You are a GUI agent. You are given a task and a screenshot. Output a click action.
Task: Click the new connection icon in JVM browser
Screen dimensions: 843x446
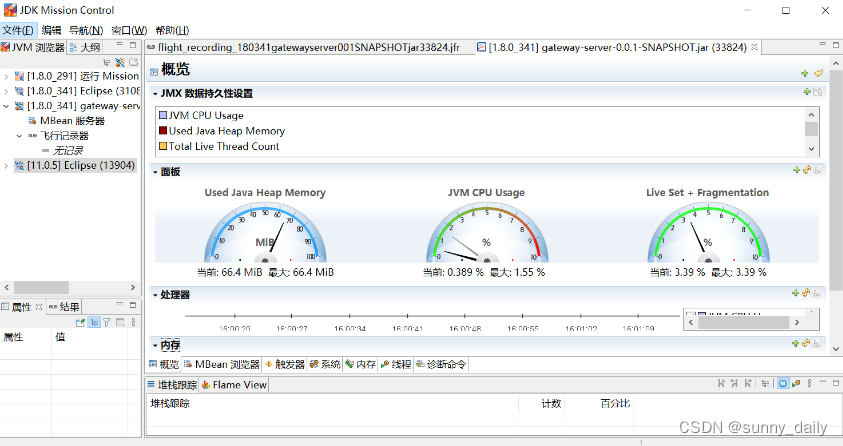[120, 62]
